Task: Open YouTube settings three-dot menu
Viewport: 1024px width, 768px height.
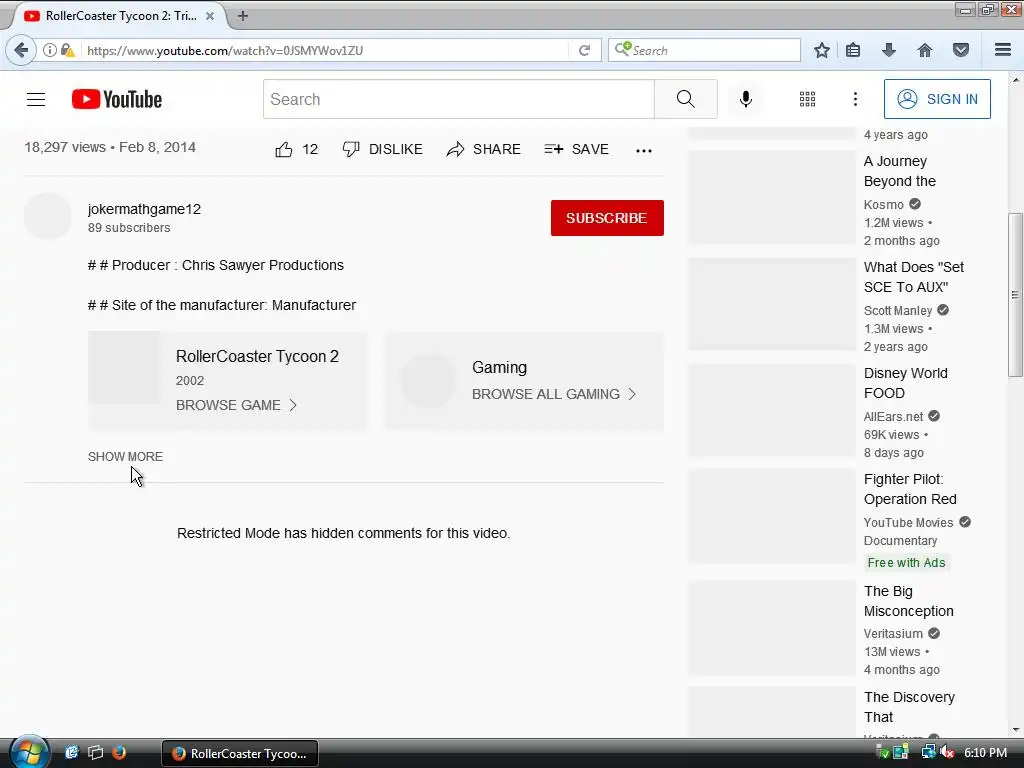Action: click(856, 99)
